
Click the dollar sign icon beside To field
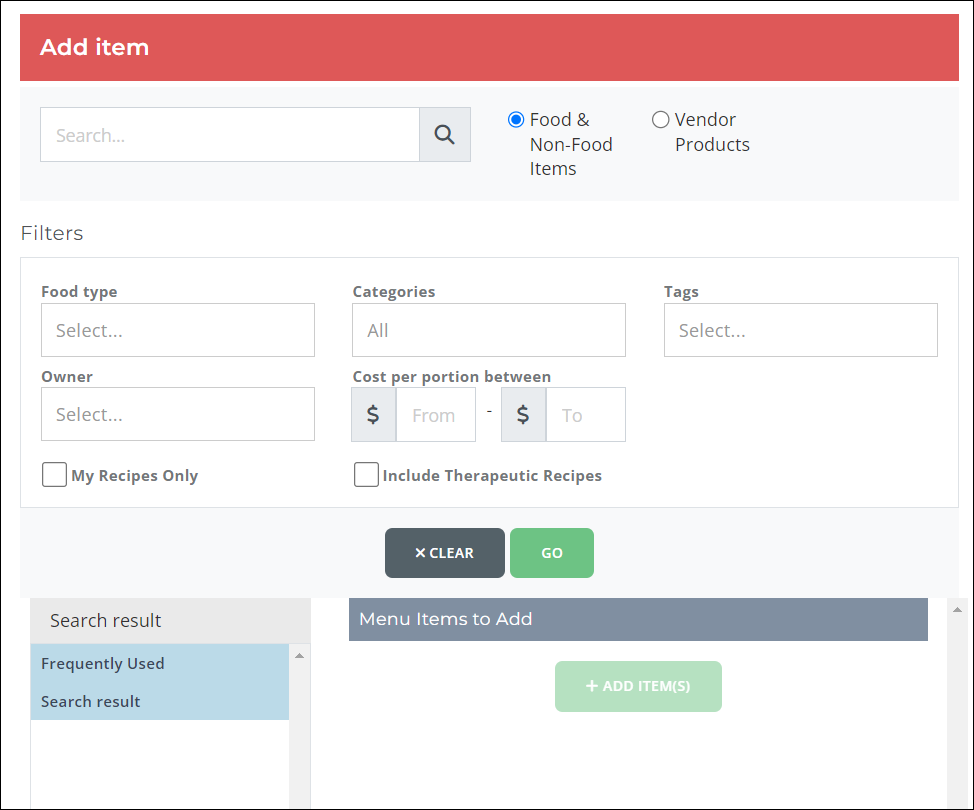pyautogui.click(x=523, y=414)
